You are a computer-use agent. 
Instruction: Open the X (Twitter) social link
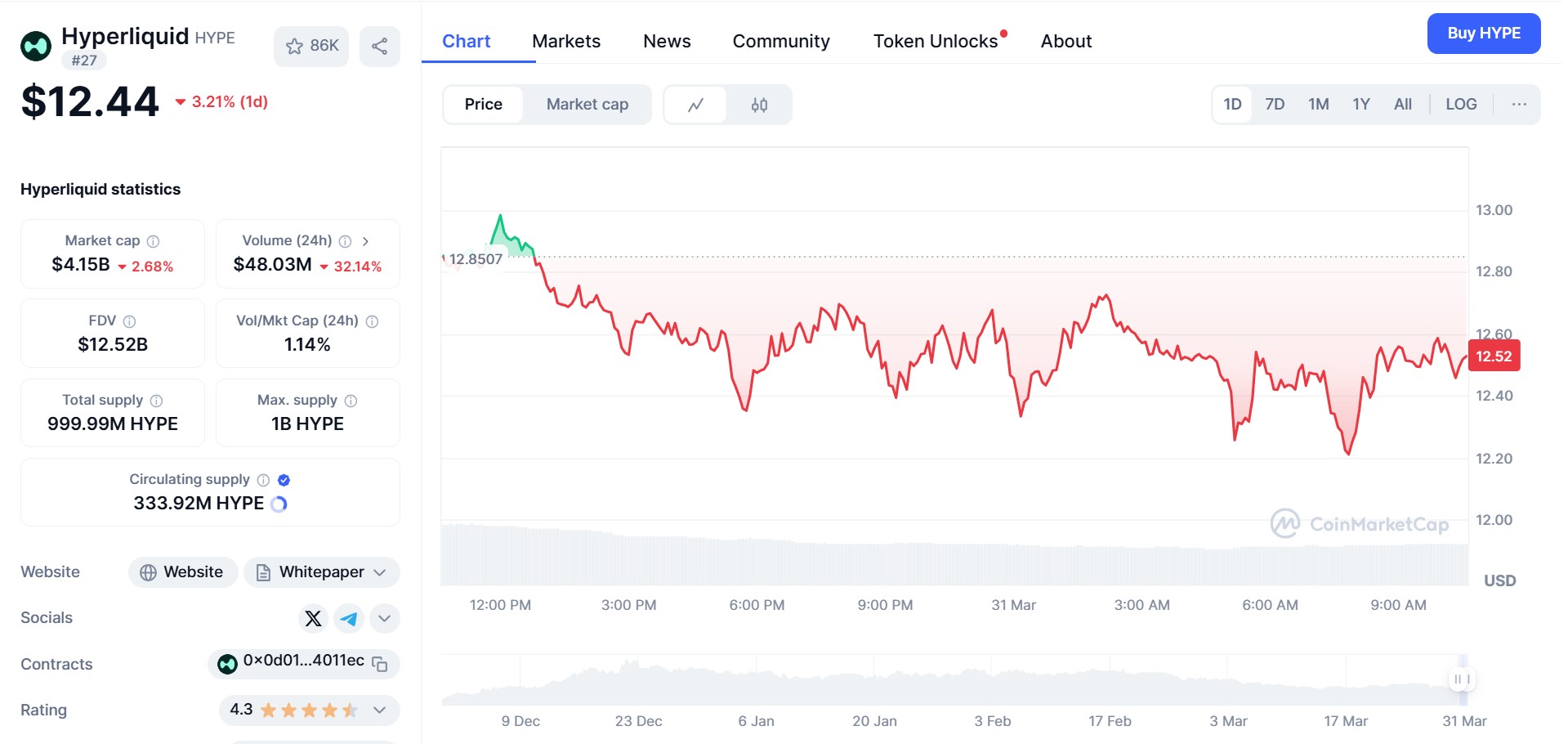(313, 618)
